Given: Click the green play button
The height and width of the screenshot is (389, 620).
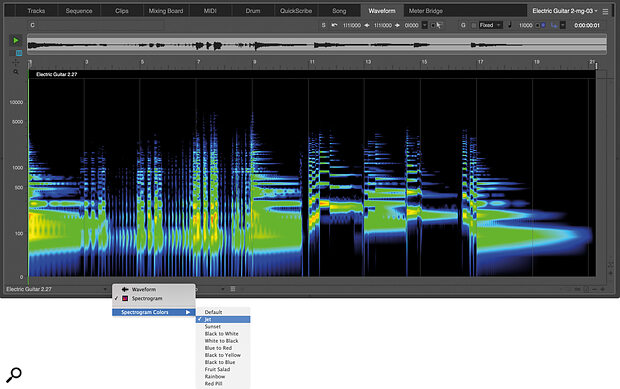Looking at the screenshot, I should (x=16, y=40).
